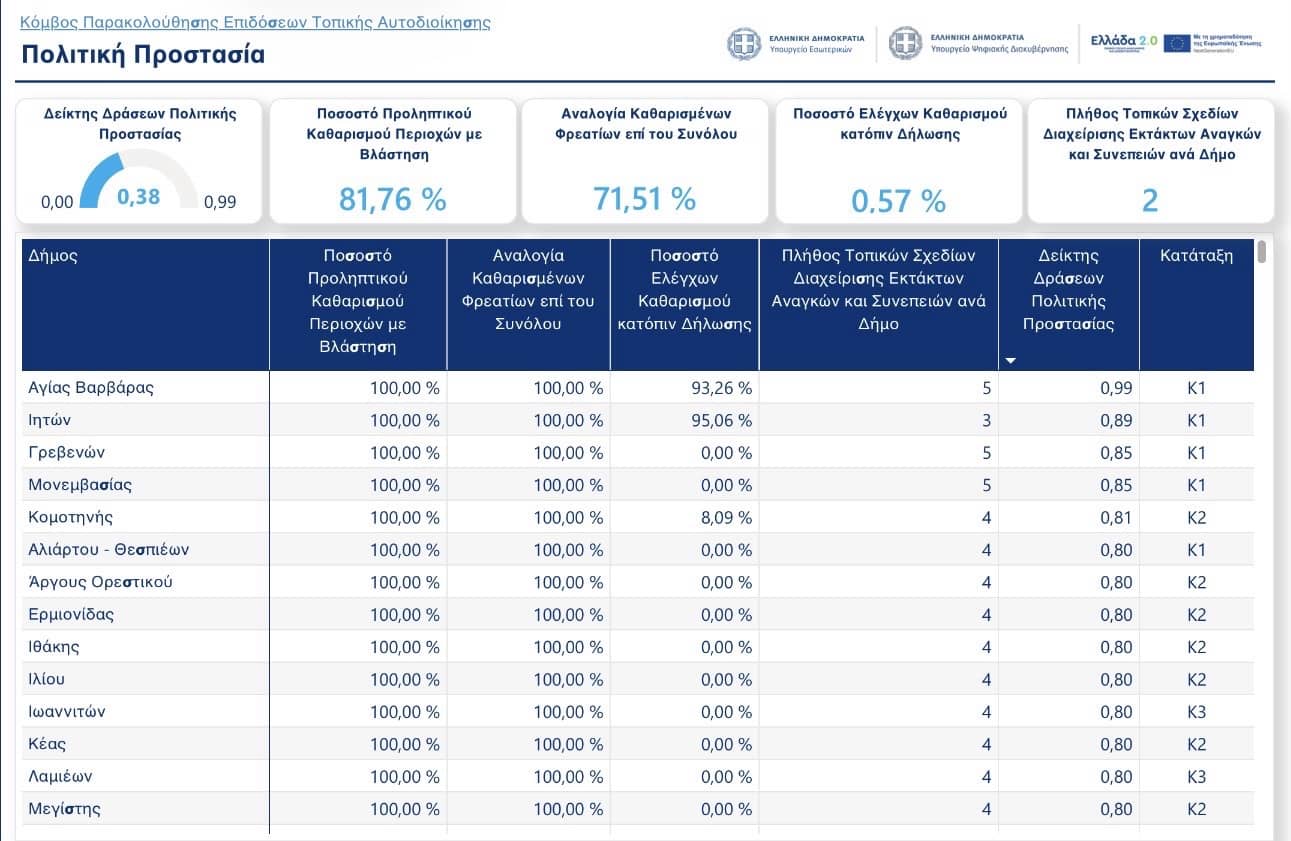Click the sort arrow in Δείκτης Δράσεων column
This screenshot has width=1291, height=841.
(x=1010, y=360)
